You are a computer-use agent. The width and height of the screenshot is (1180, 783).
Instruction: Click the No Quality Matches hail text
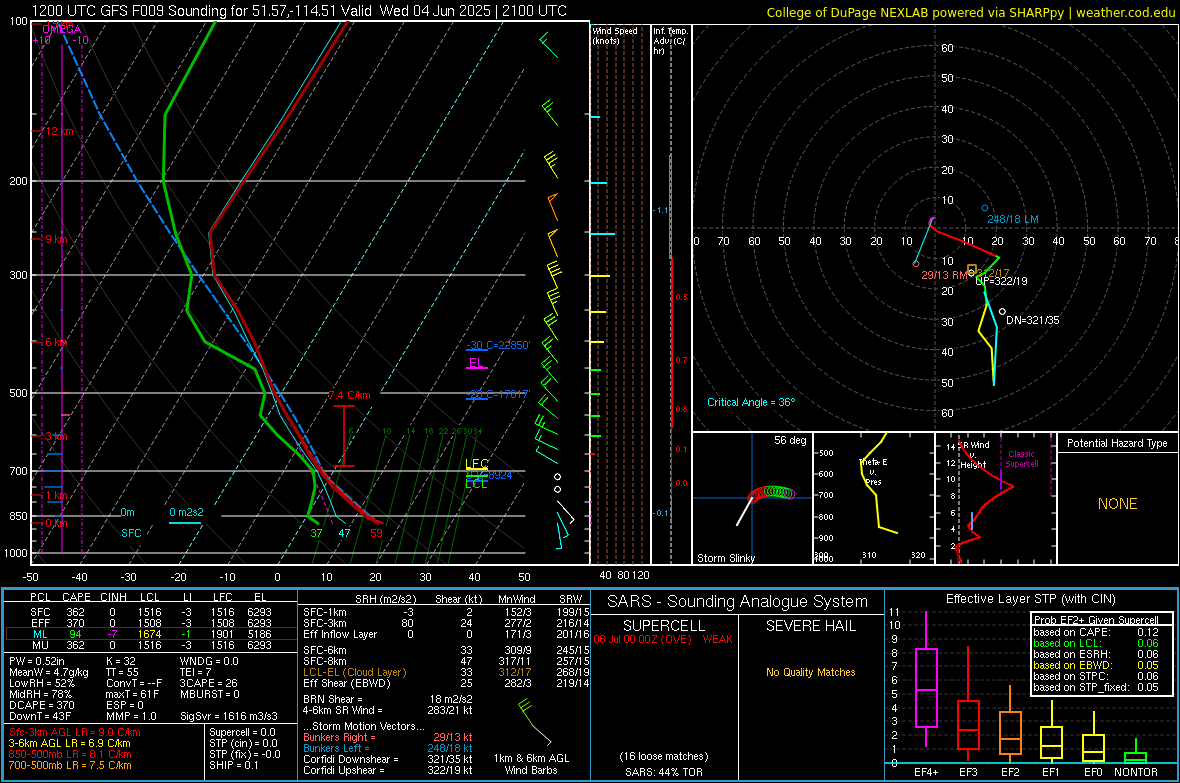(810, 672)
